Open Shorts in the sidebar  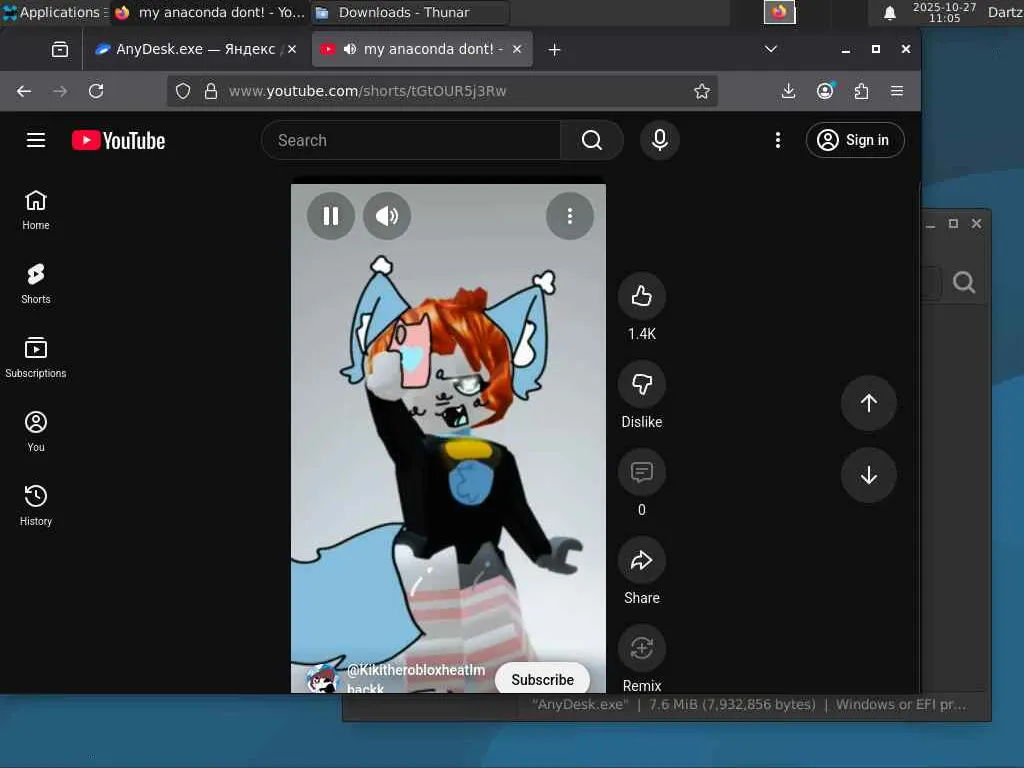pos(36,283)
